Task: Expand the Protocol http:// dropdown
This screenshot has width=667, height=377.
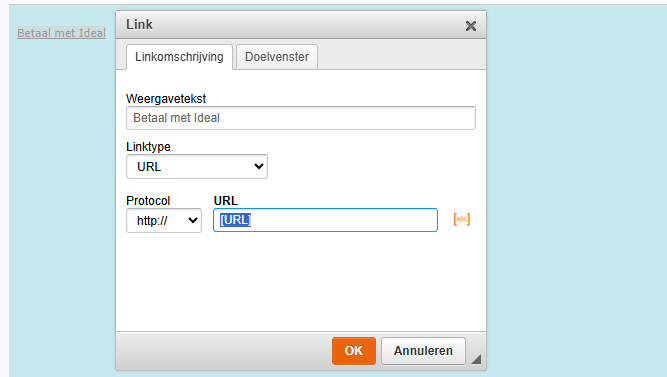Action: click(x=164, y=220)
